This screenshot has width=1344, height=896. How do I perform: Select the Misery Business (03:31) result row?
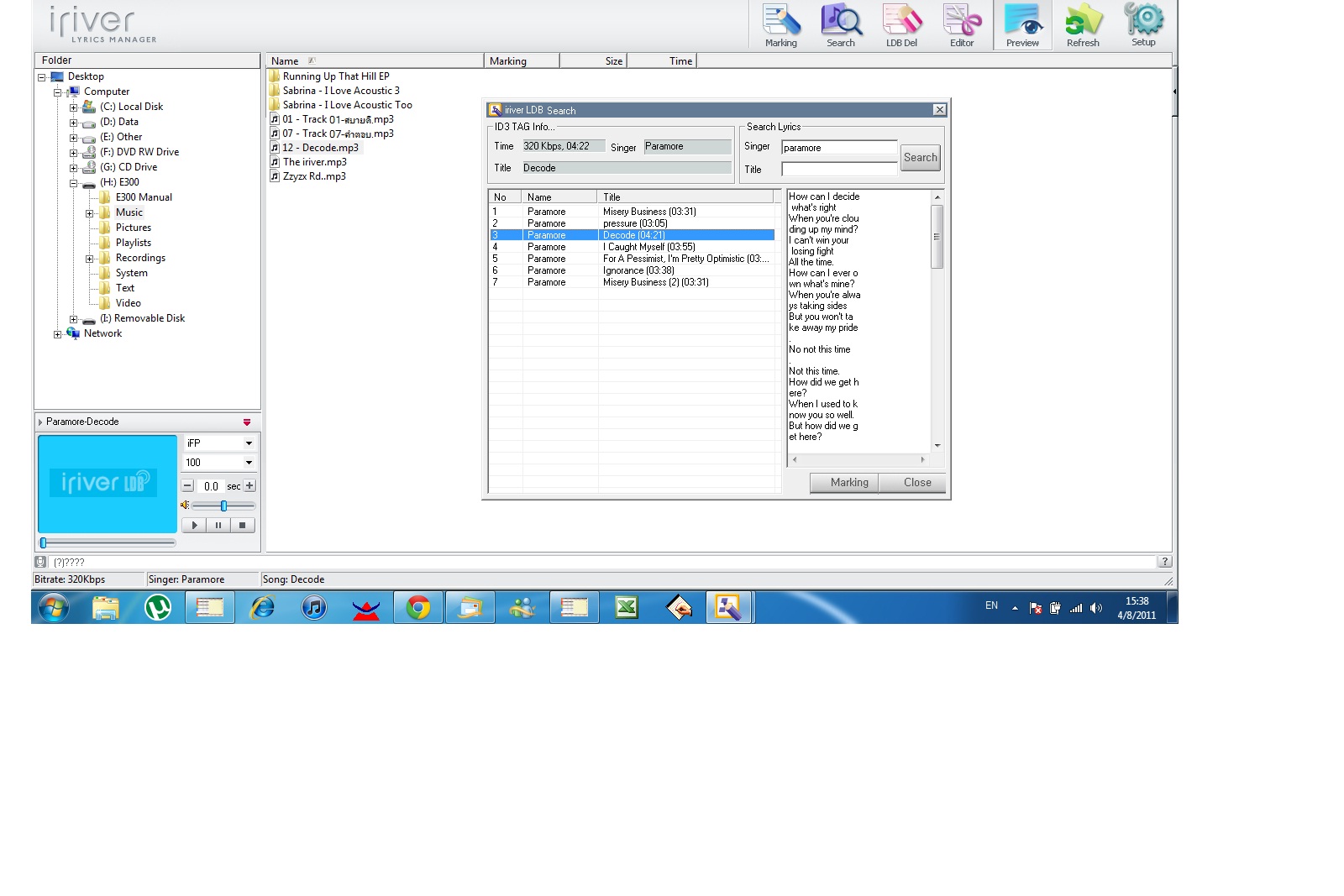pyautogui.click(x=632, y=212)
